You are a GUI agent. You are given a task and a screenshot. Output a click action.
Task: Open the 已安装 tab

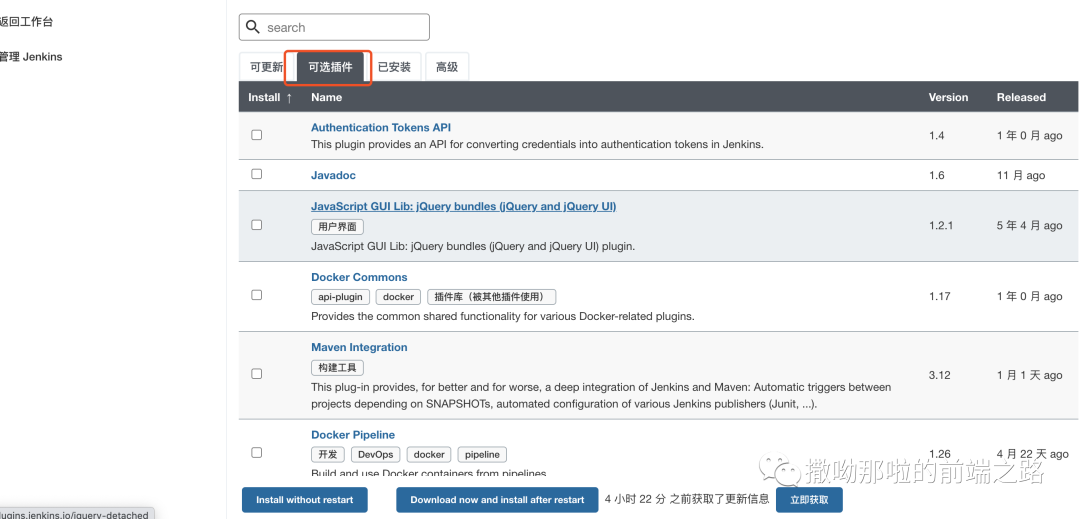pos(394,67)
